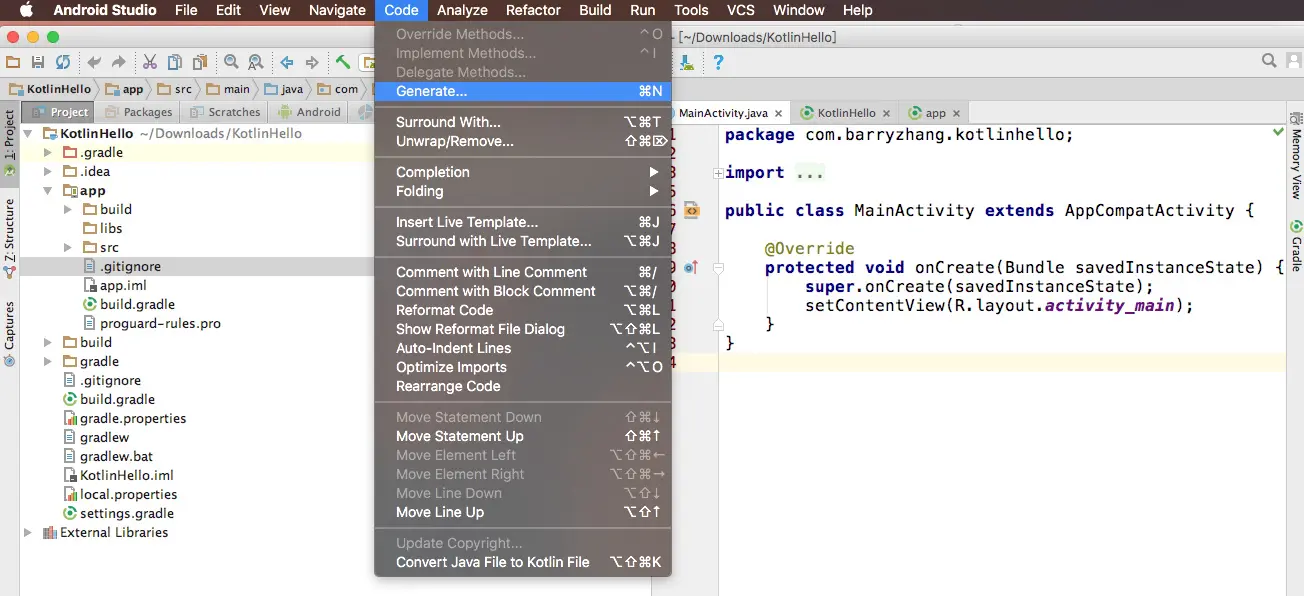Viewport: 1304px width, 596px height.
Task: Select Surround With... menu entry
Action: (x=523, y=122)
